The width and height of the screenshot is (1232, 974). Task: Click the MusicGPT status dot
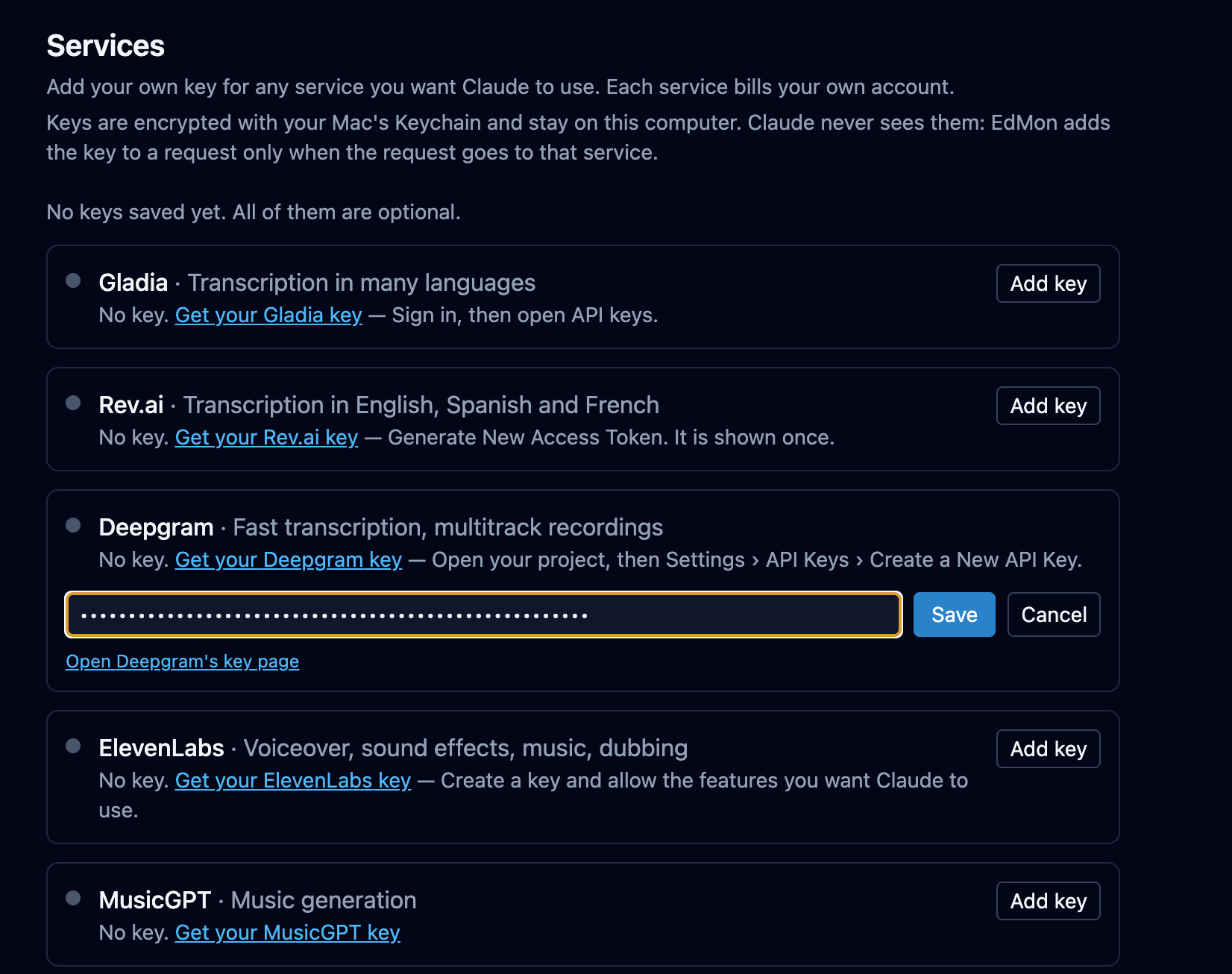point(73,898)
